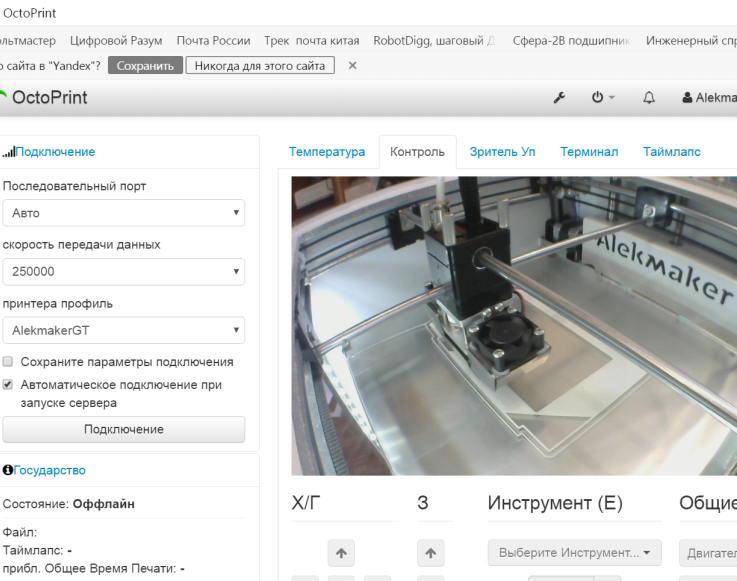Switch to the Таймлапс tab

pos(672,152)
